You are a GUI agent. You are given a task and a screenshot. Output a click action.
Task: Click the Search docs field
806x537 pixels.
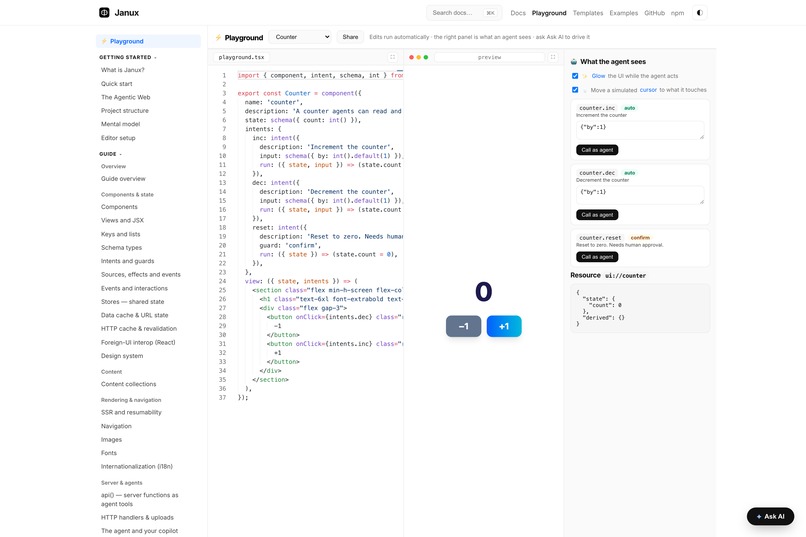tap(464, 13)
